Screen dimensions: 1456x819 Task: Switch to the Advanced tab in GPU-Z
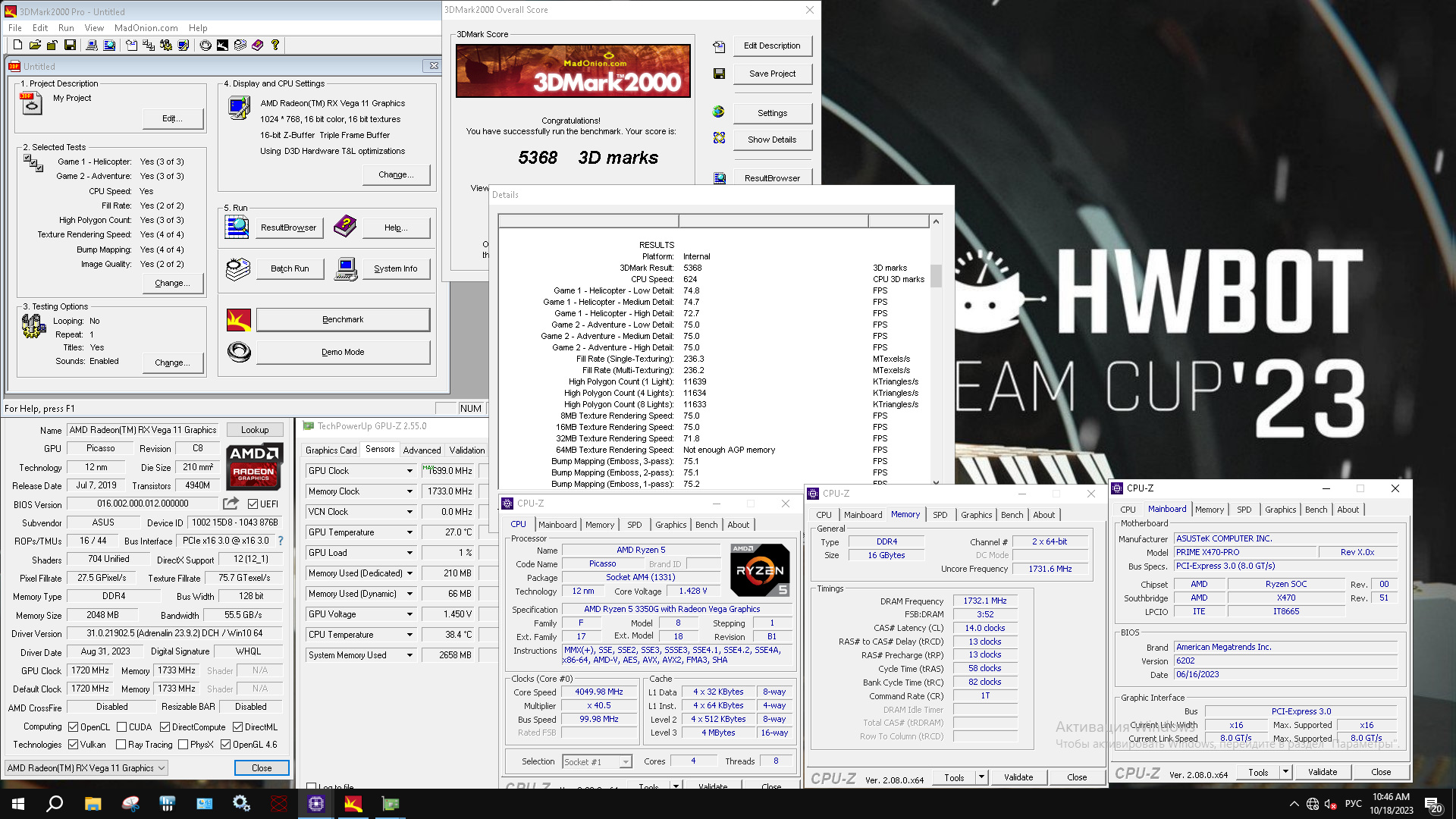tap(422, 450)
